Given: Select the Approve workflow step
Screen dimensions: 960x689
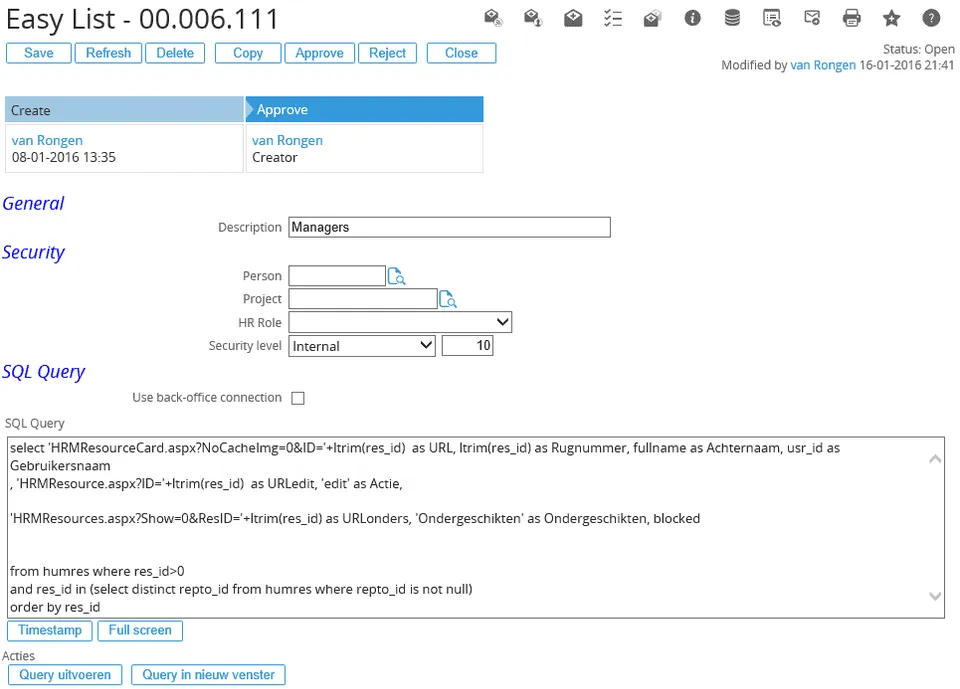Looking at the screenshot, I should [x=365, y=110].
